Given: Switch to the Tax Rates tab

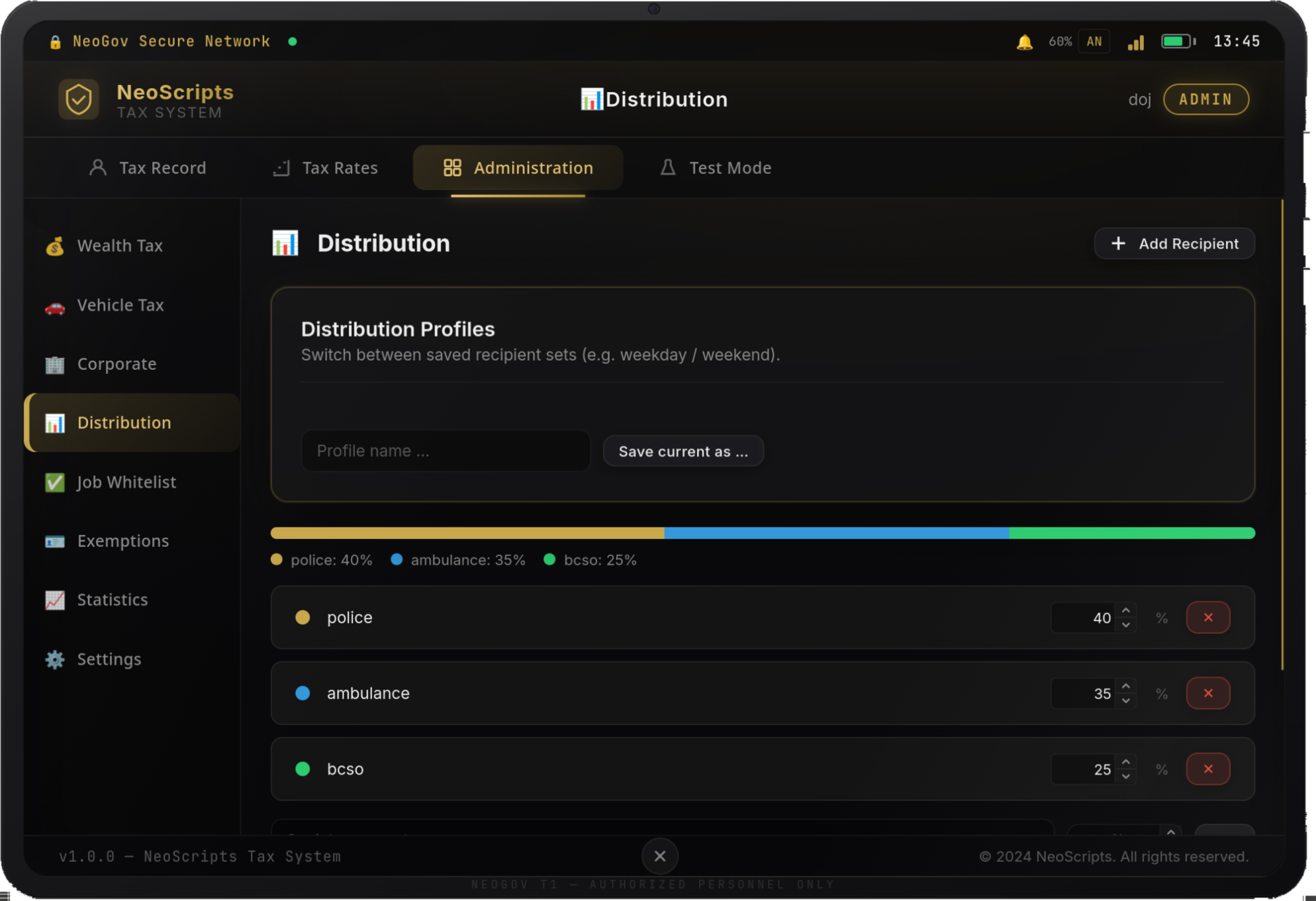Looking at the screenshot, I should tap(325, 168).
